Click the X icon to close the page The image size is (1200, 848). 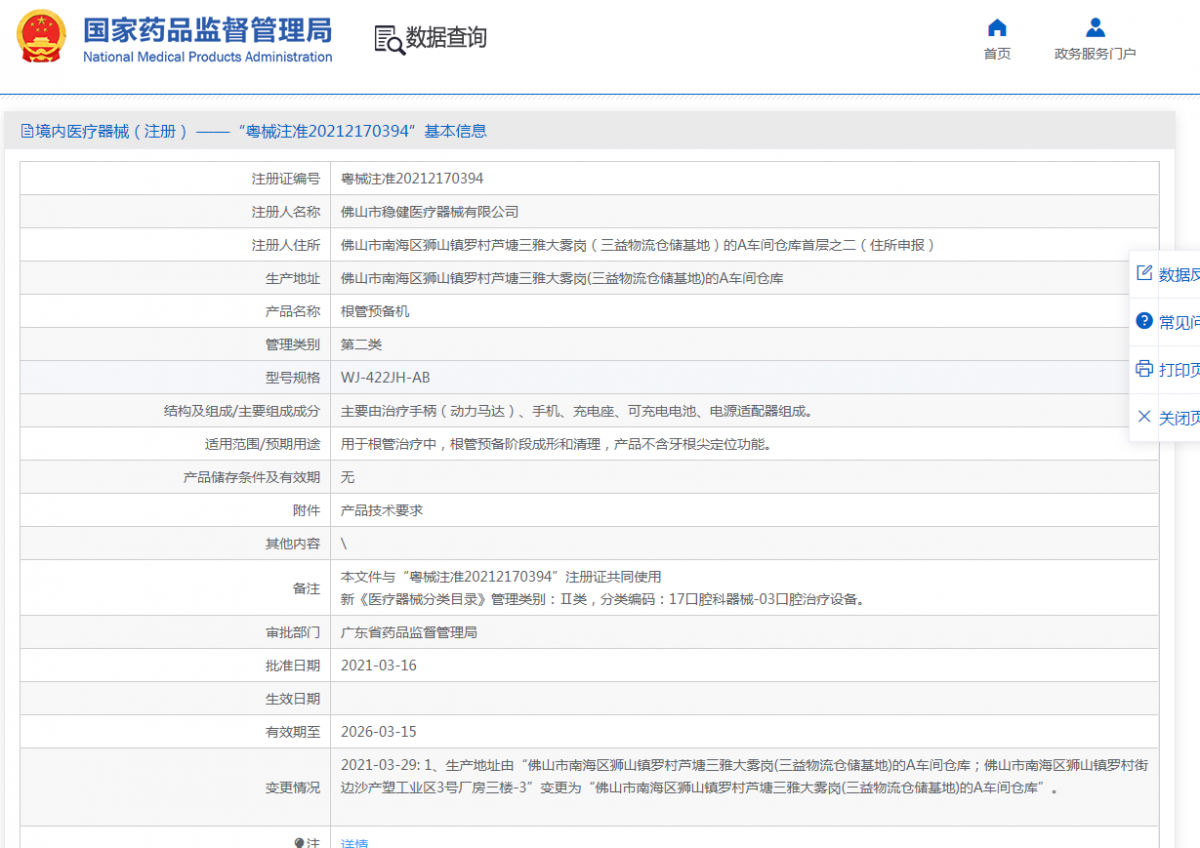pos(1145,417)
